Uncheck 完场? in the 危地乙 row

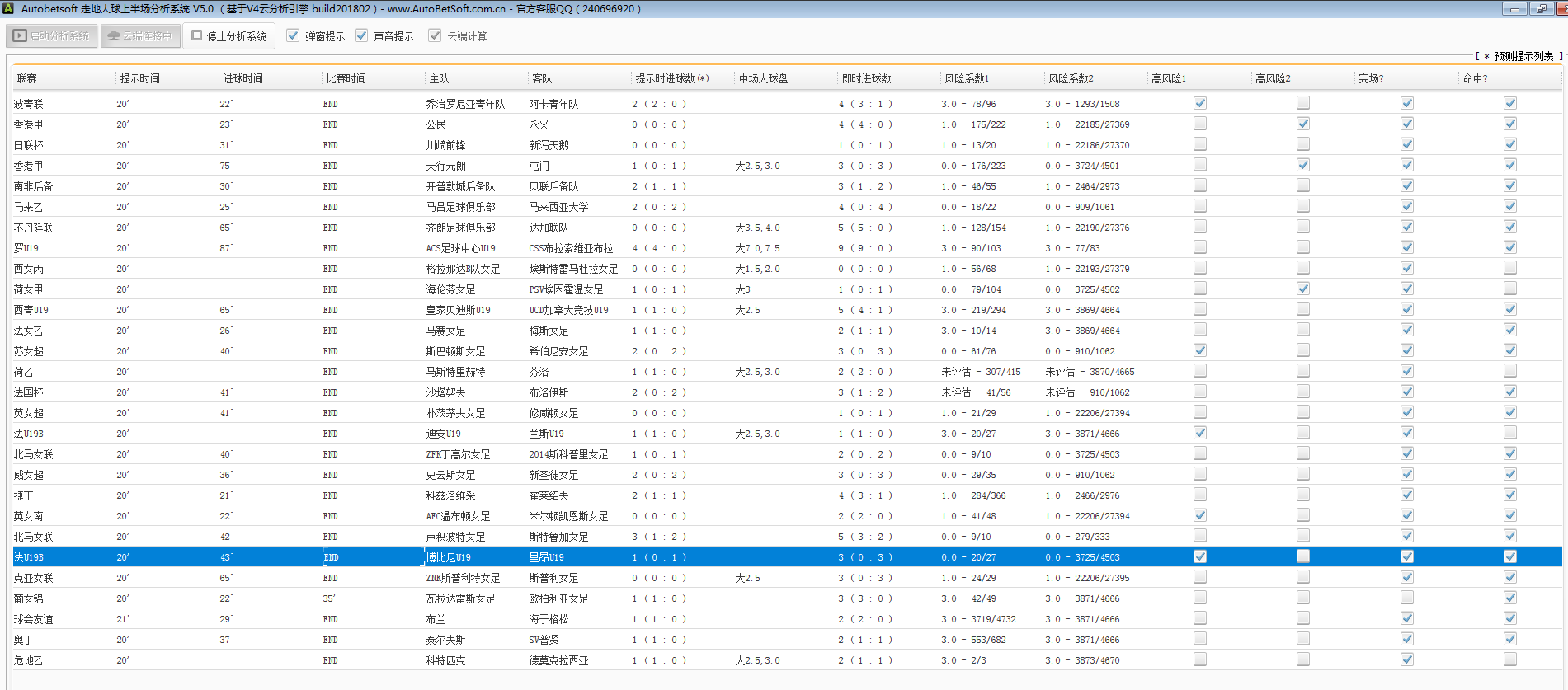[x=1407, y=659]
